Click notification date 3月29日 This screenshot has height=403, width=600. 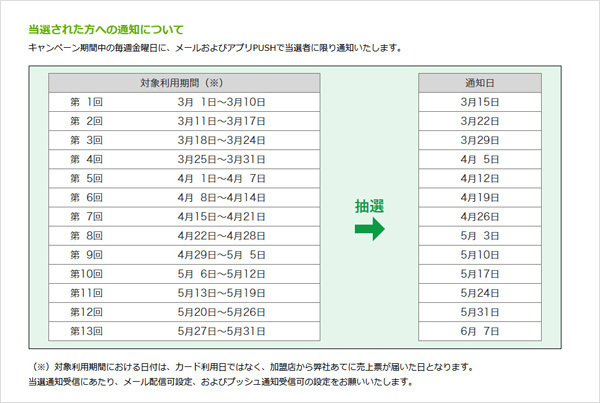pos(480,140)
